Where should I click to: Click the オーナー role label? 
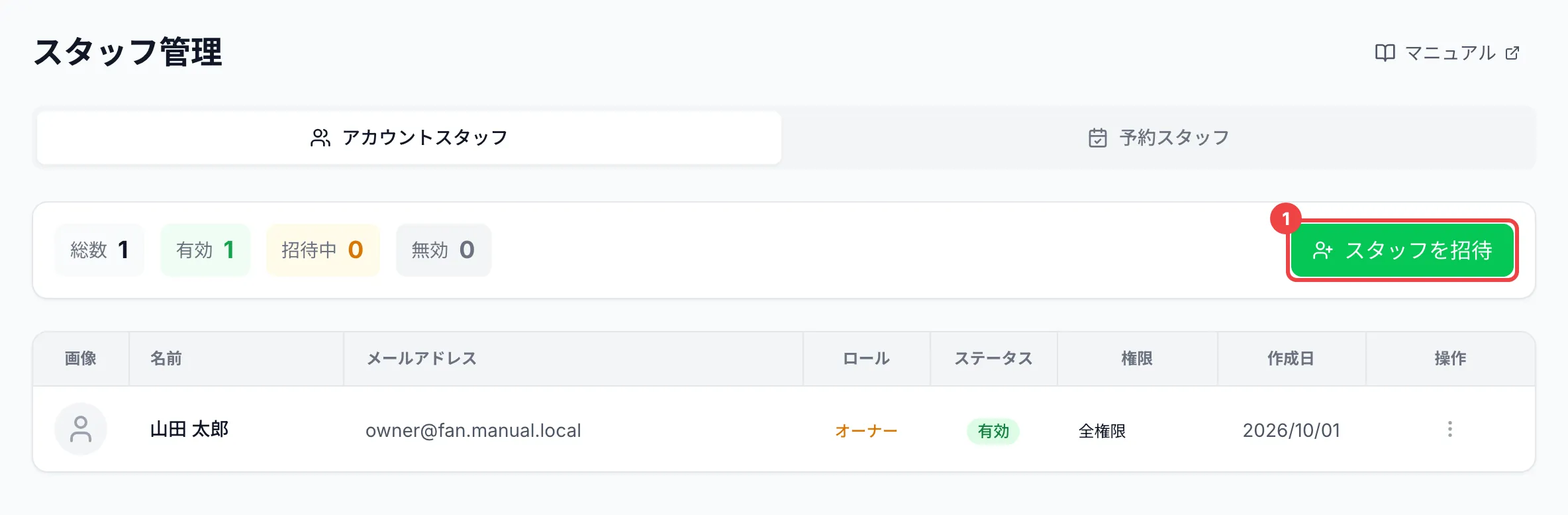pos(866,431)
